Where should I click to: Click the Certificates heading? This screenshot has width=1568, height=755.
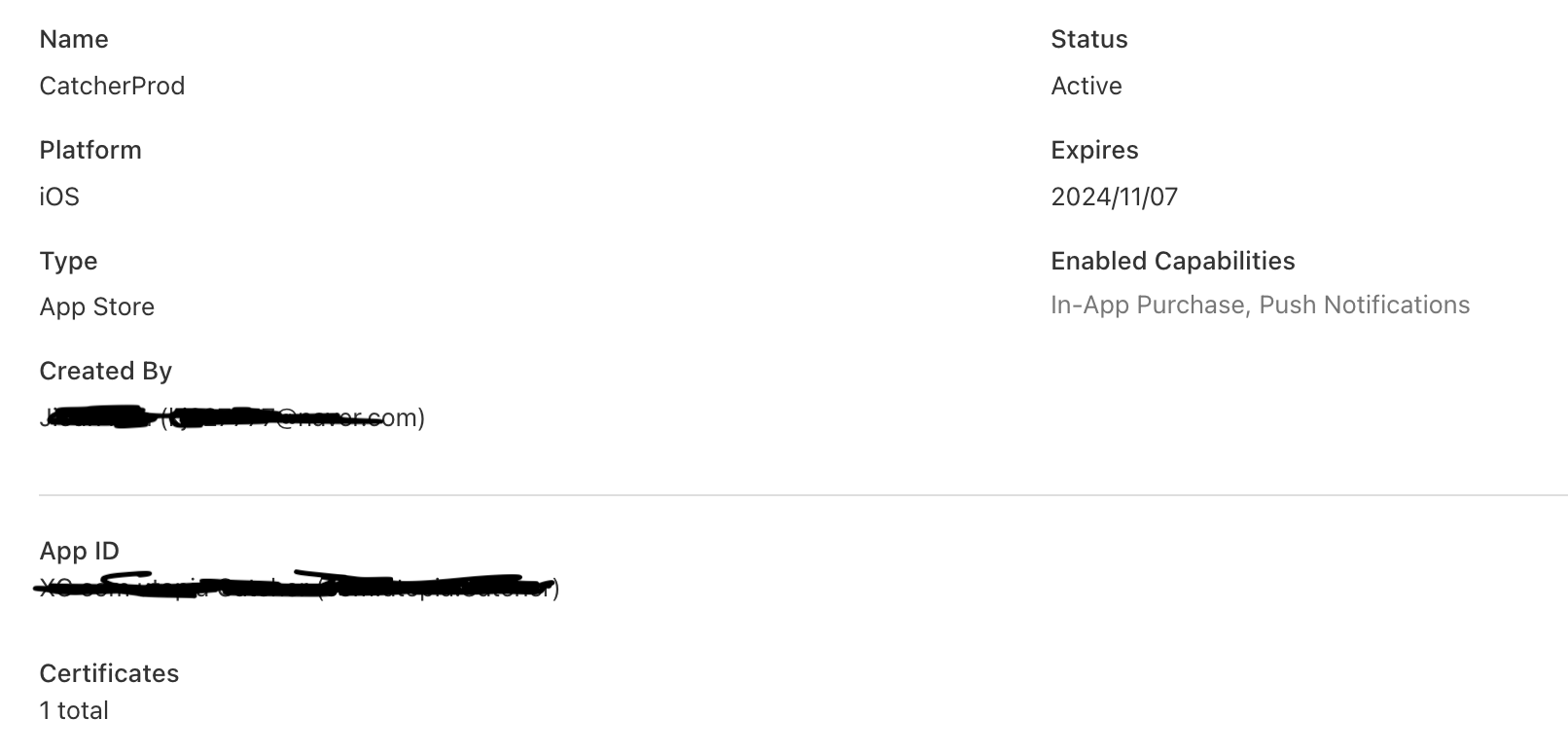coord(109,673)
